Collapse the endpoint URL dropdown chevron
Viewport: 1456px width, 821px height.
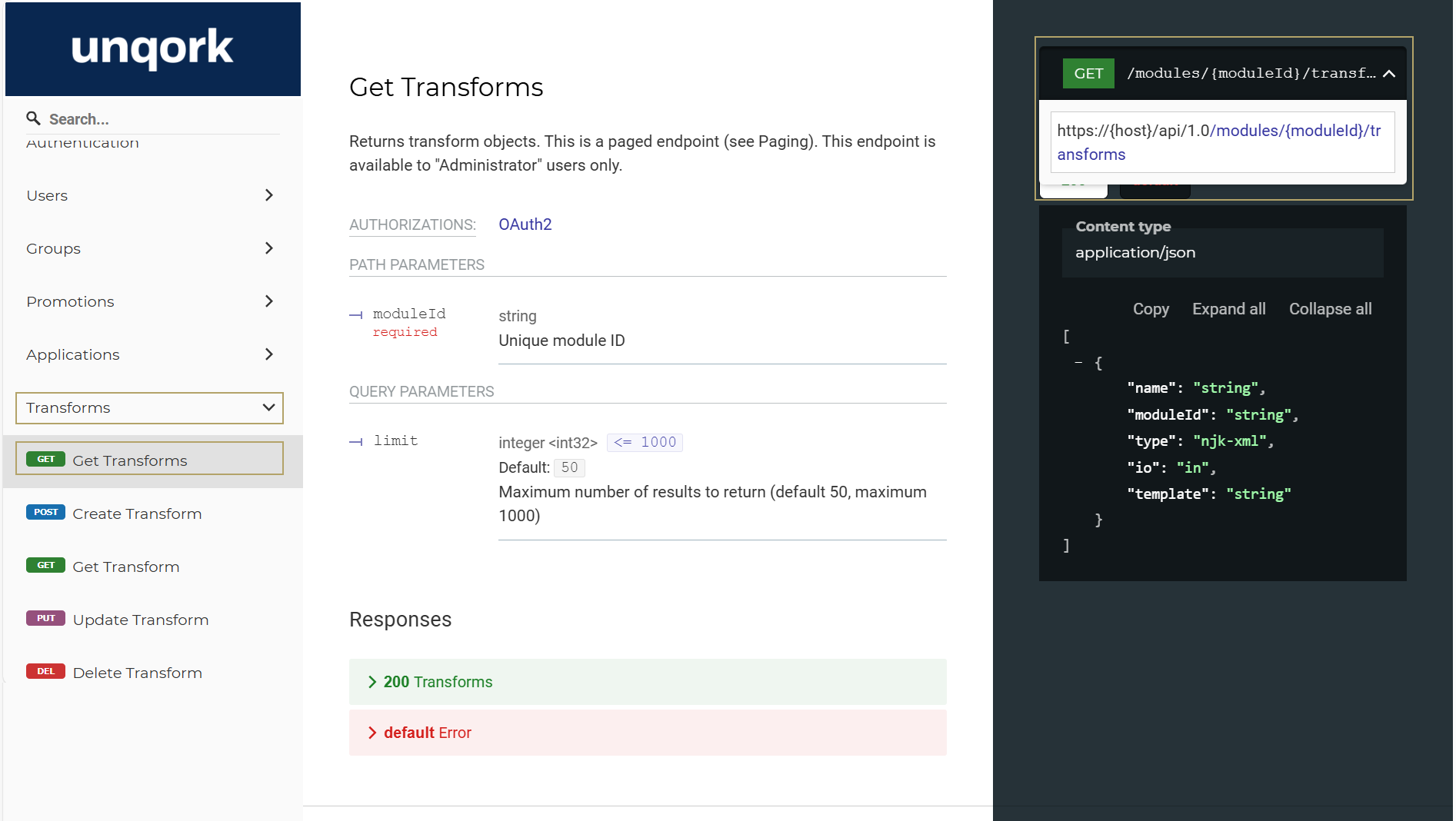(1389, 74)
